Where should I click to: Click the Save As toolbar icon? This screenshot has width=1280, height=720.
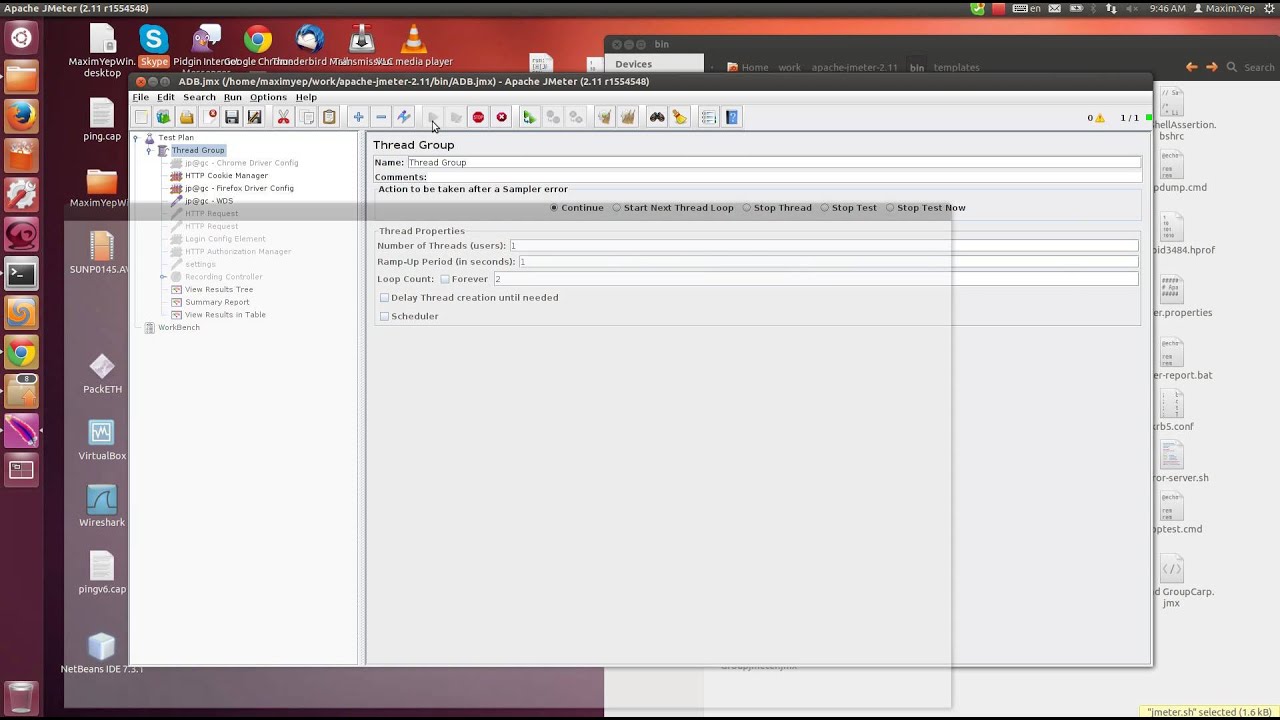(x=254, y=117)
